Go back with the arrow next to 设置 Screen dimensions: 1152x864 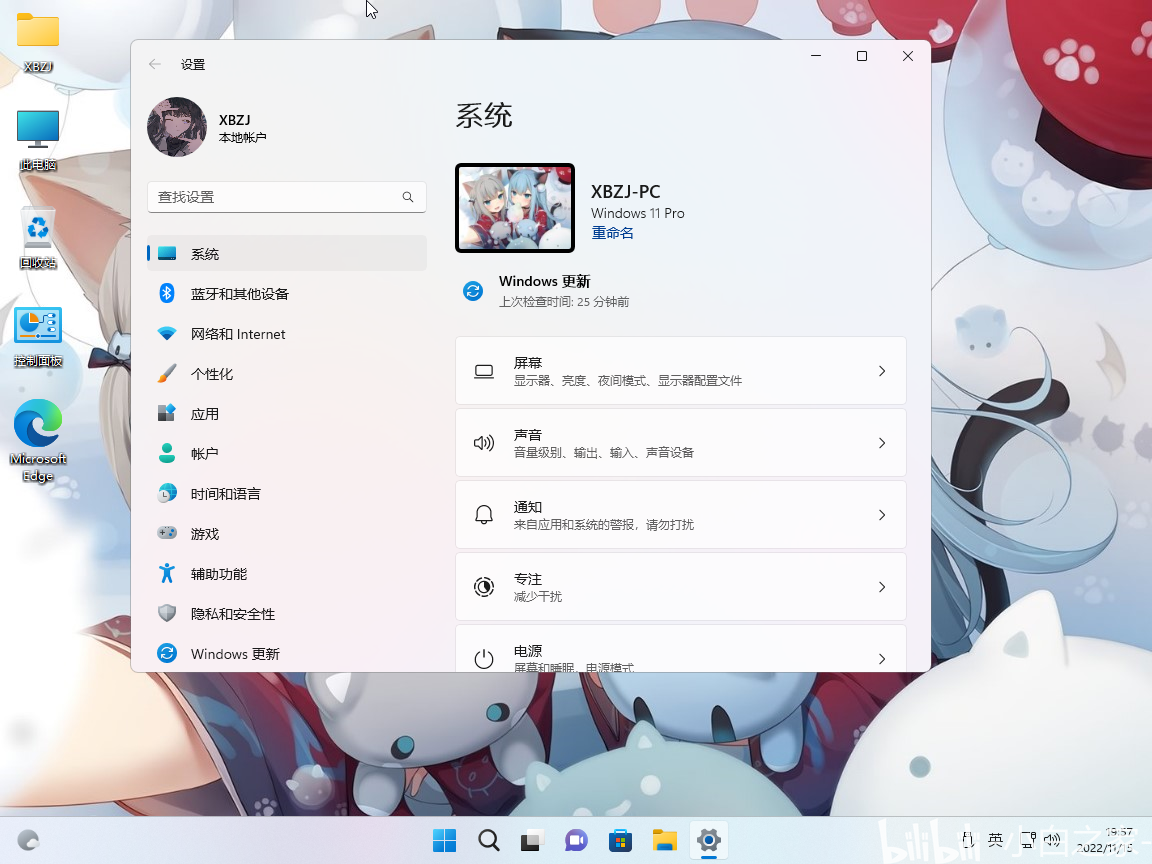click(x=155, y=65)
